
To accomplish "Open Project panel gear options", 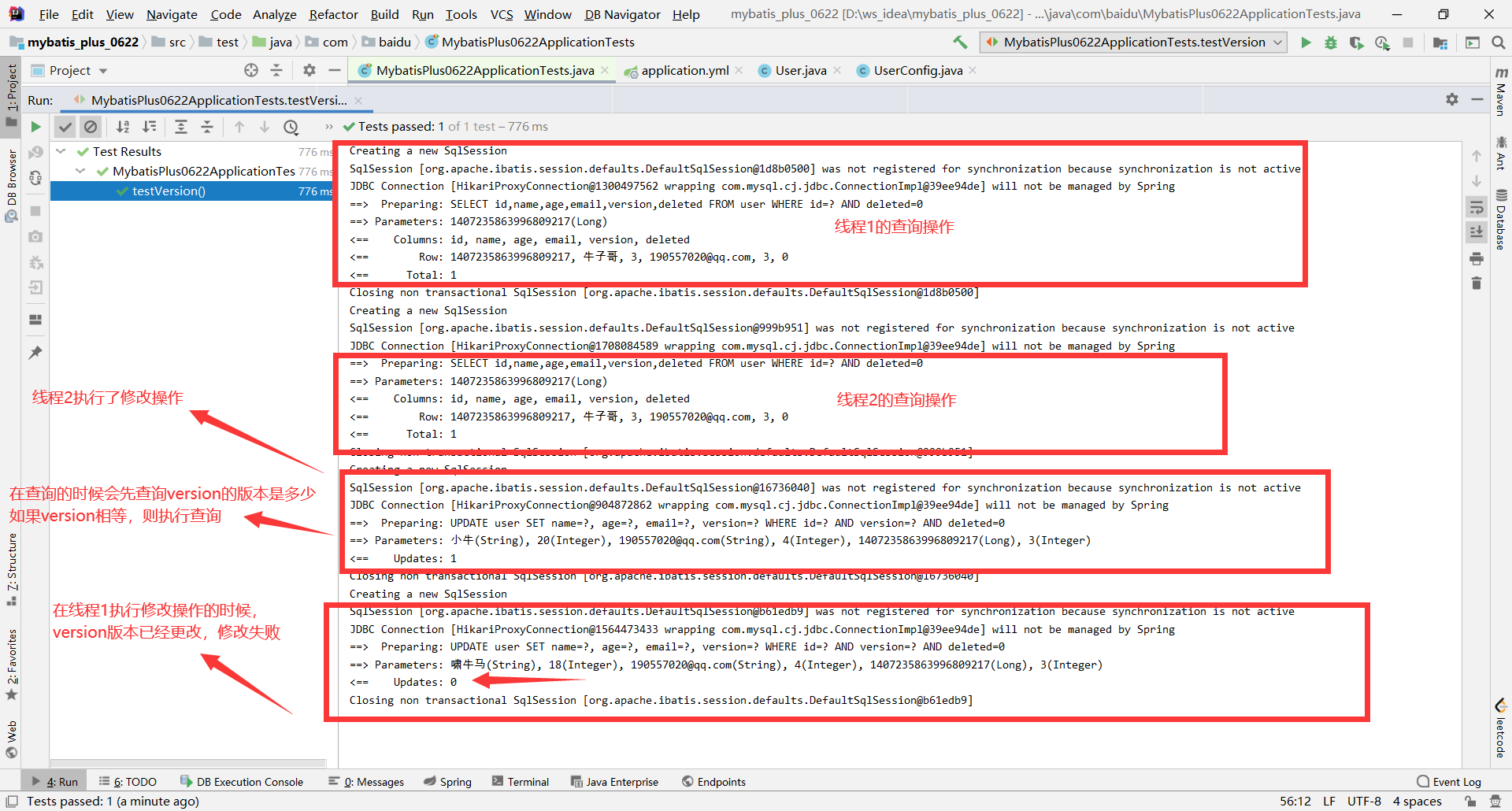I will (309, 70).
